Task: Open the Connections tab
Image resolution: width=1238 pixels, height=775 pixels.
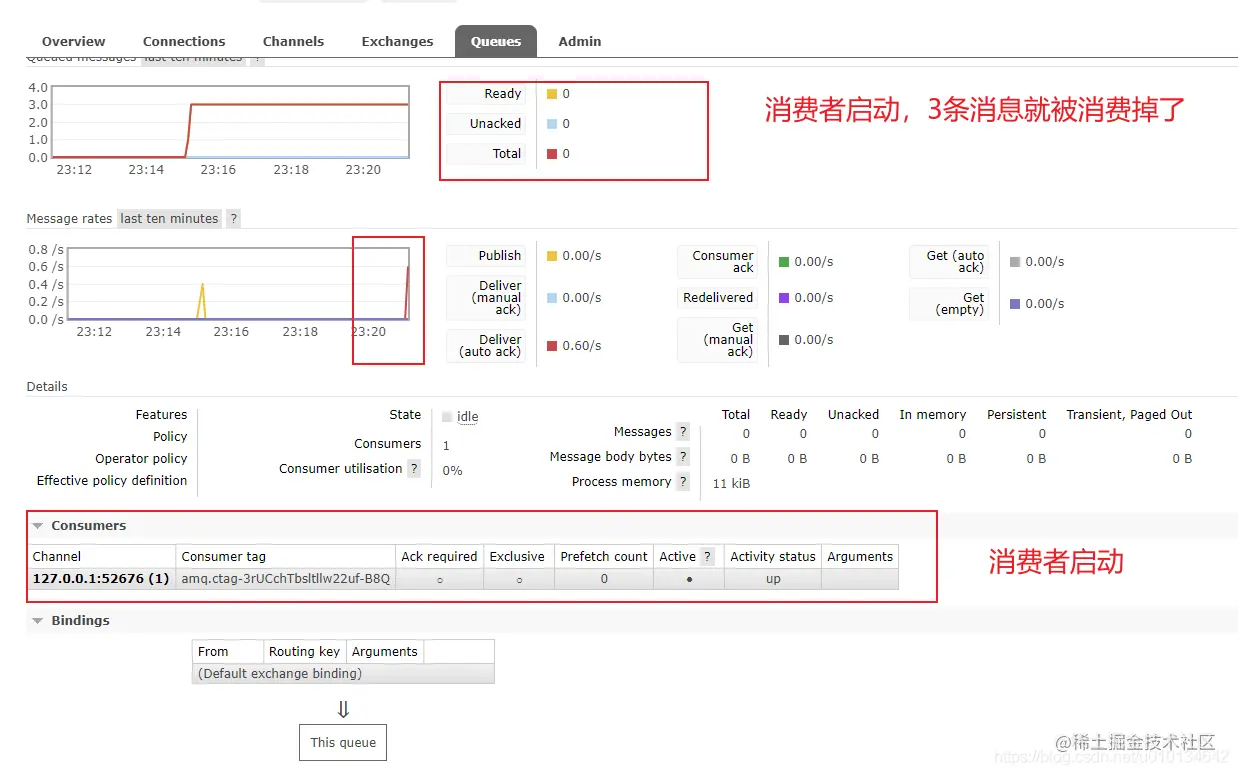Action: pos(184,41)
